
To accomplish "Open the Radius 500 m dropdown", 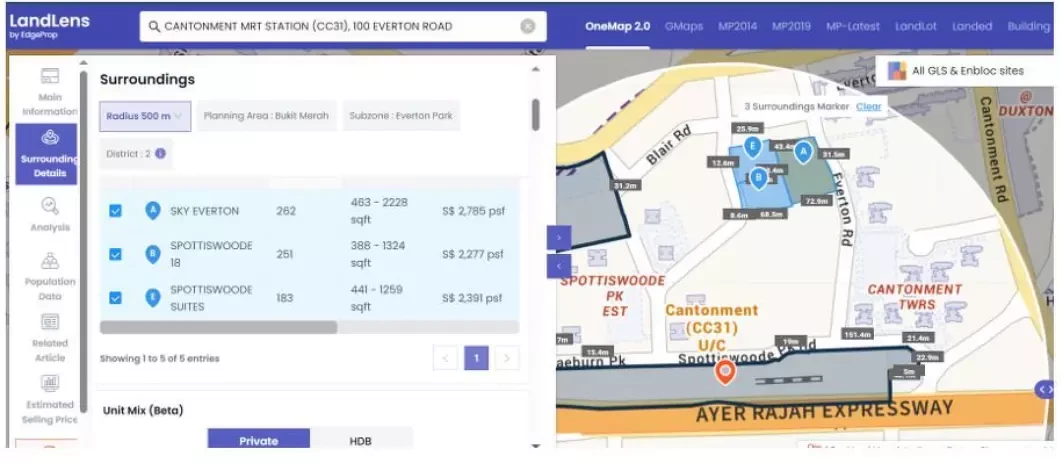I will (x=145, y=116).
